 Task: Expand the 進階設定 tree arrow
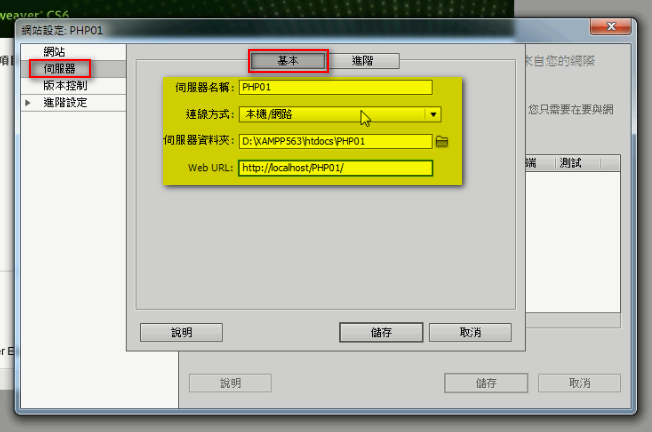pos(27,102)
